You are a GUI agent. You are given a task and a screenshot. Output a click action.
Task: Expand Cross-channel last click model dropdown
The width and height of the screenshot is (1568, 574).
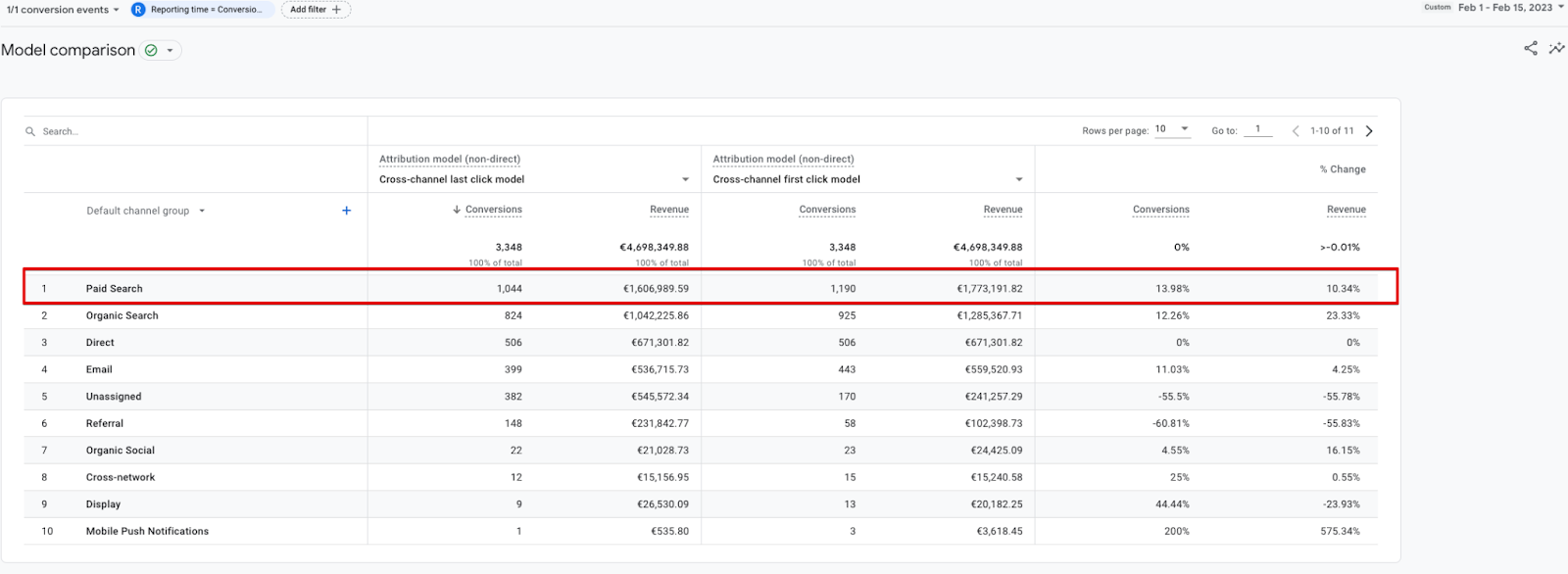[685, 179]
